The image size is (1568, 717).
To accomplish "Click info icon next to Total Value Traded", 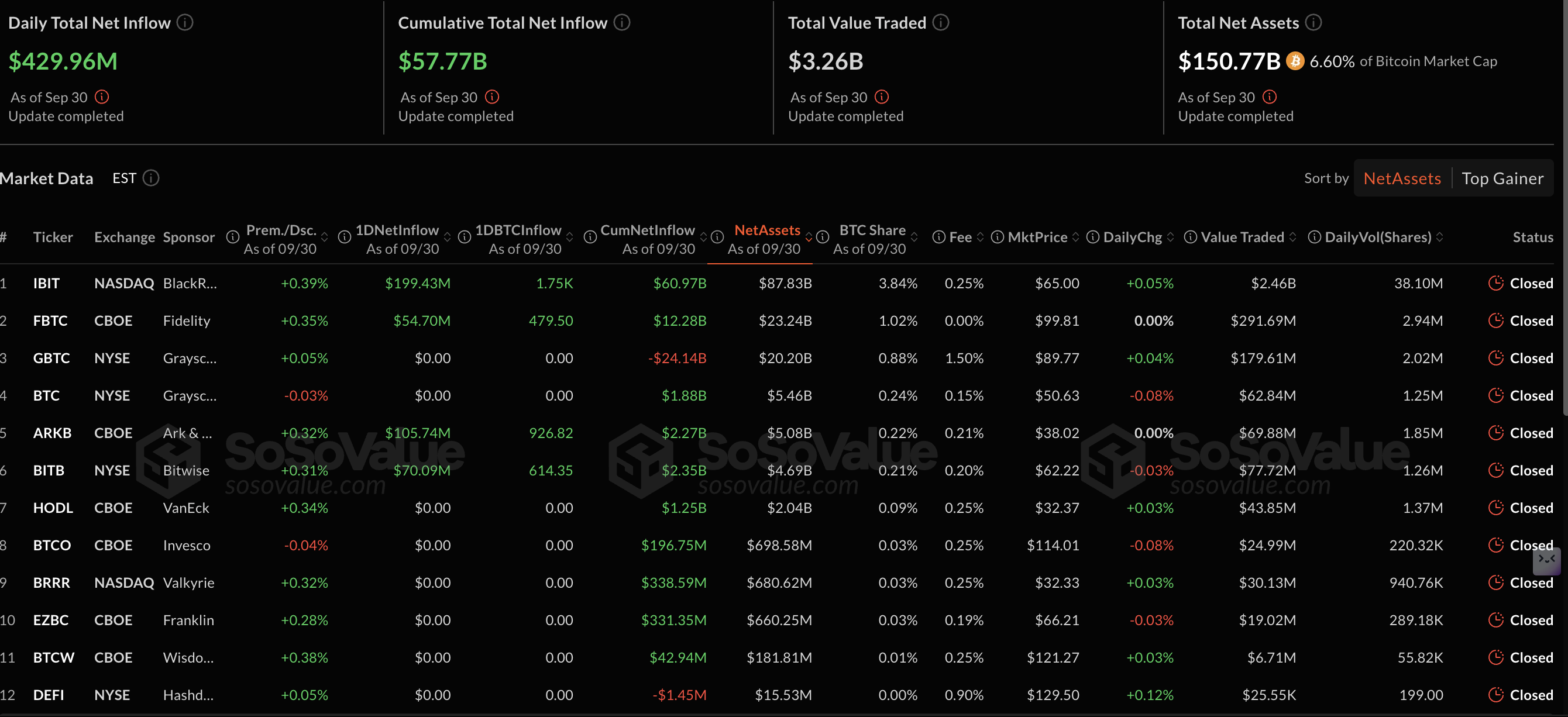I will pos(940,23).
